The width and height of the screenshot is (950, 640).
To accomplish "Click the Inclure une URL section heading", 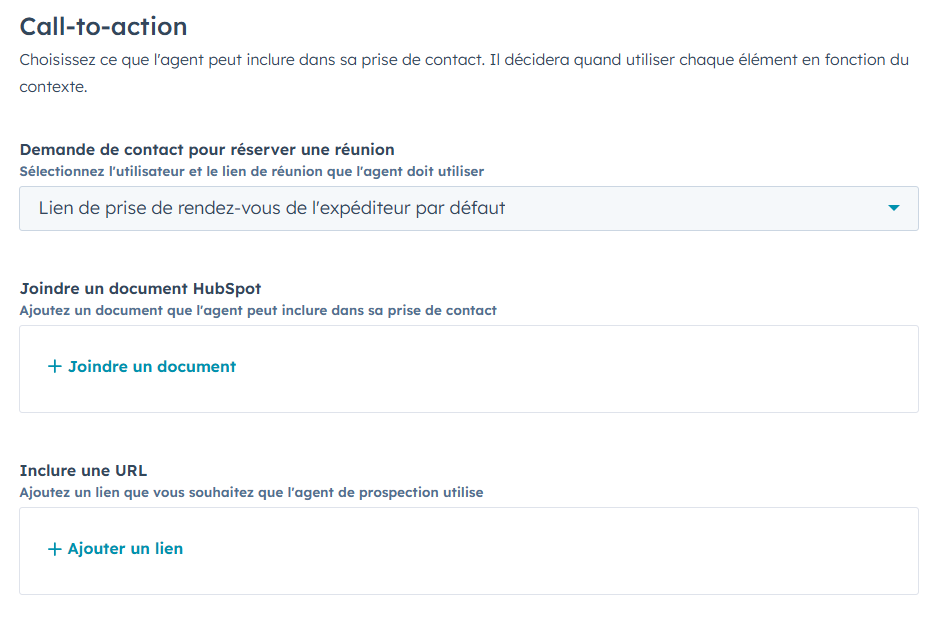I will click(83, 470).
